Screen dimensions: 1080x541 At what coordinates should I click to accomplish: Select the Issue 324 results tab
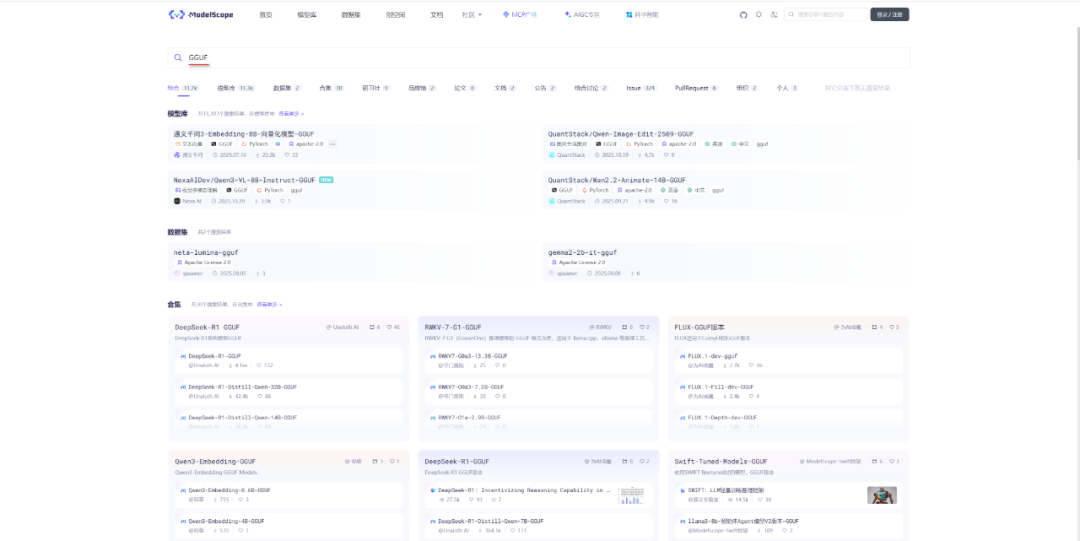(641, 88)
